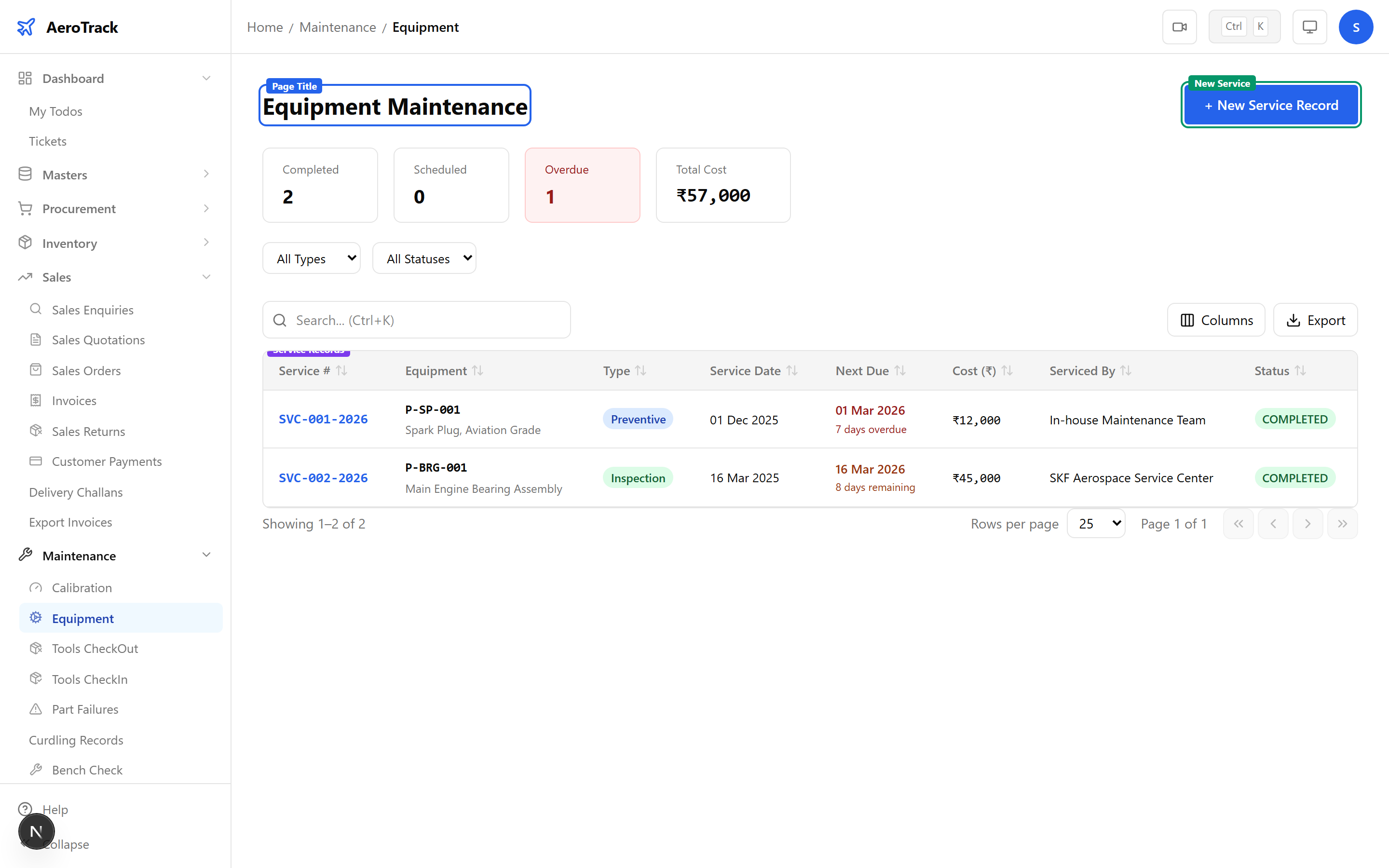Viewport: 1389px width, 868px height.
Task: Open Calibration in the sidebar
Action: 82,588
